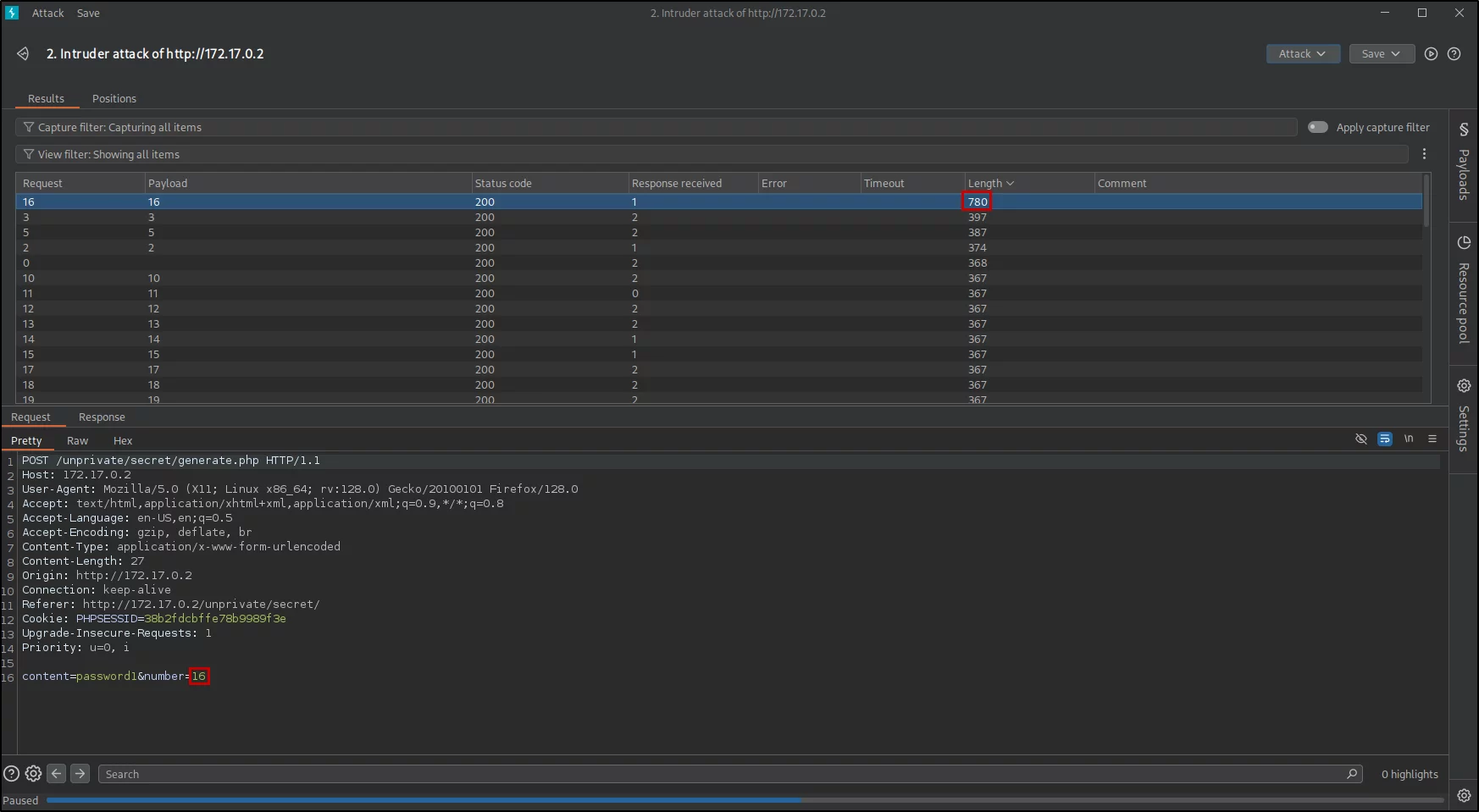The width and height of the screenshot is (1479, 812).
Task: Switch to Pretty view tab
Action: point(26,440)
